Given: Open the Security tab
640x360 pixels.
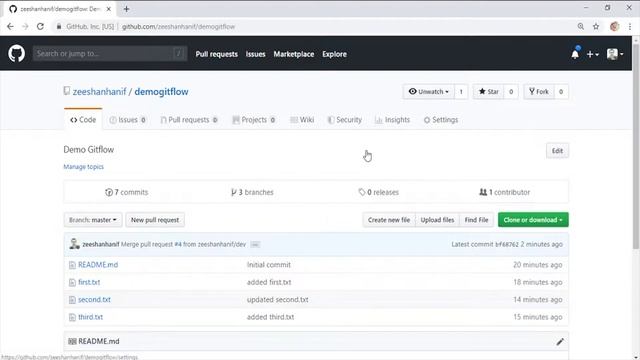Looking at the screenshot, I should 345,120.
